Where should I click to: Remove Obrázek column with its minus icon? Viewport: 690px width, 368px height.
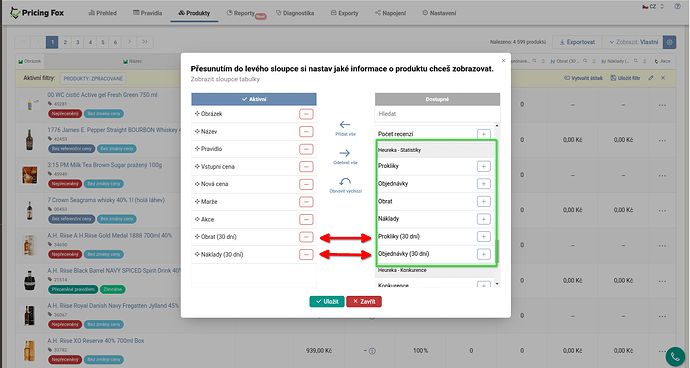click(306, 114)
